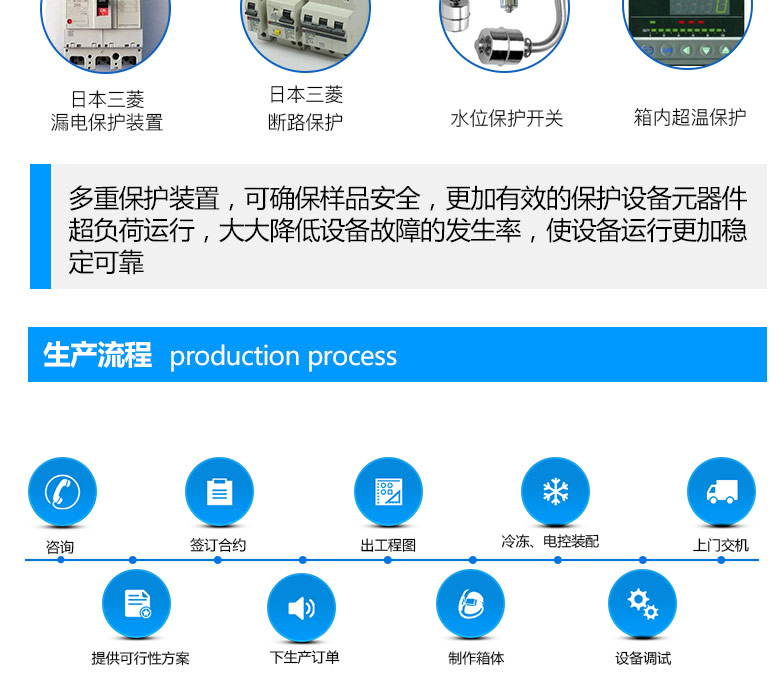Select the engineering drawing icon
Viewport: 780px width, 684px height.
[388, 492]
